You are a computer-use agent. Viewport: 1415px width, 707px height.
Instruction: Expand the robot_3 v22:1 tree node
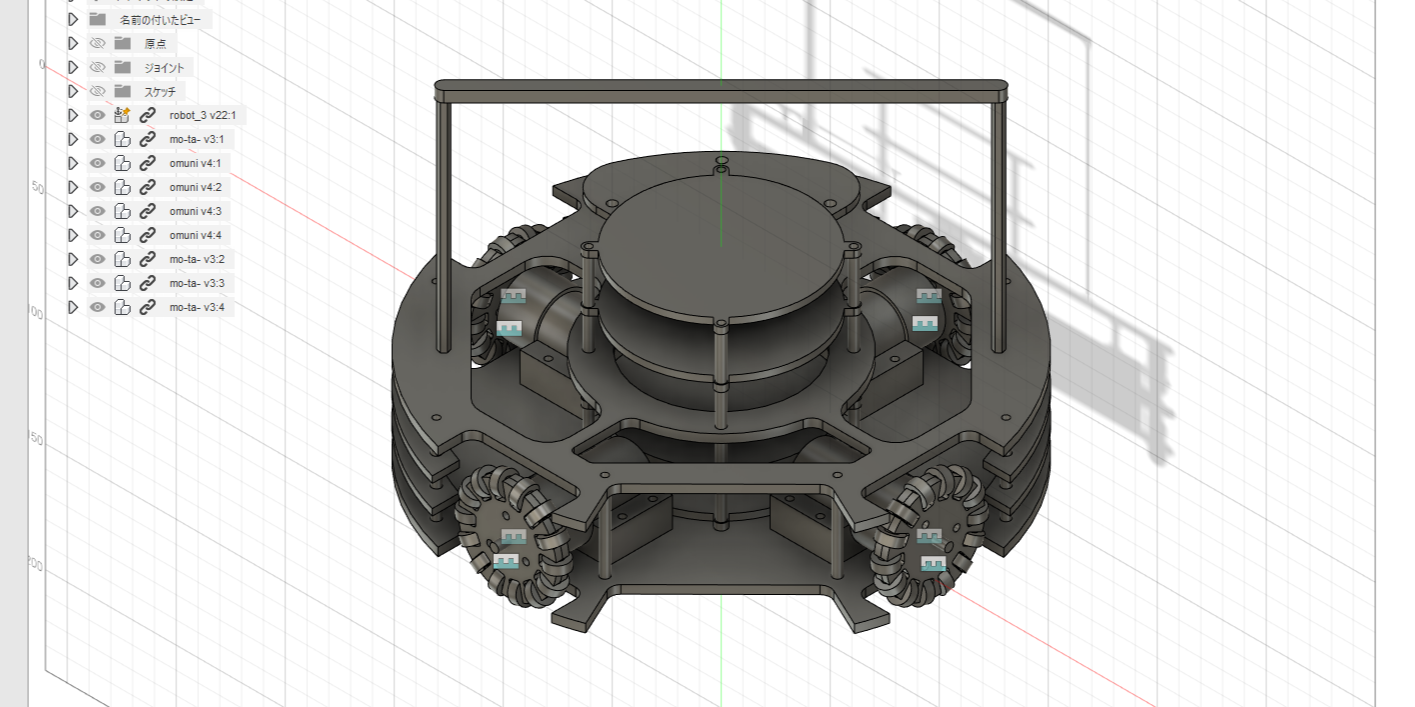click(x=73, y=115)
